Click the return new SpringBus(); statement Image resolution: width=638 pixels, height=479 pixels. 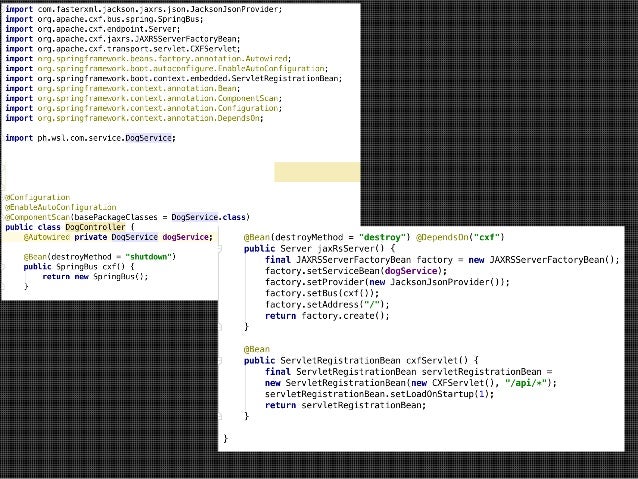(95, 276)
